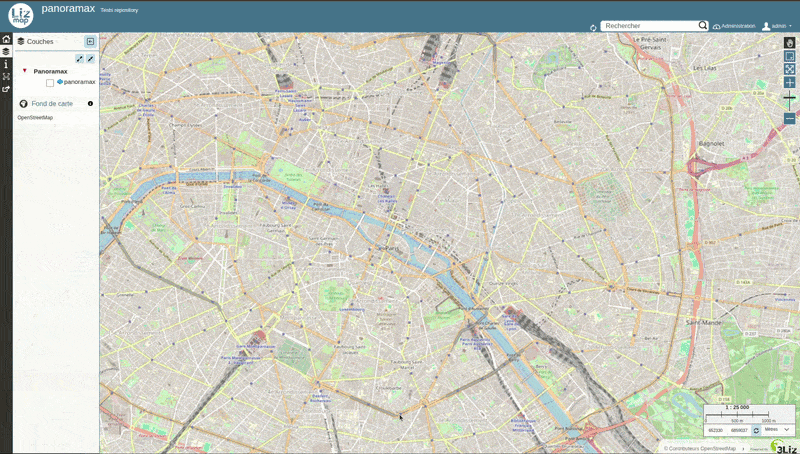Select the pan hand tool

point(790,43)
